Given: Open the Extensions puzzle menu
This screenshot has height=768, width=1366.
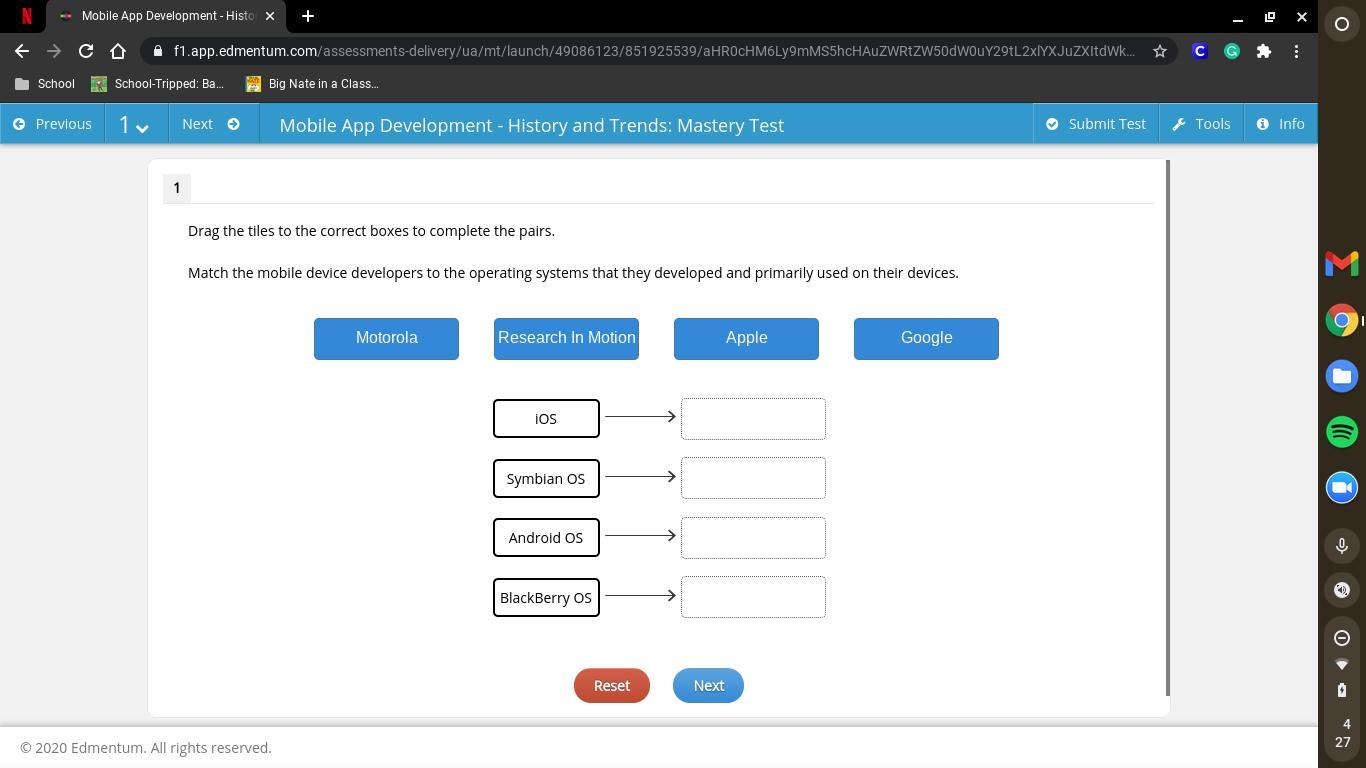Looking at the screenshot, I should [1264, 51].
